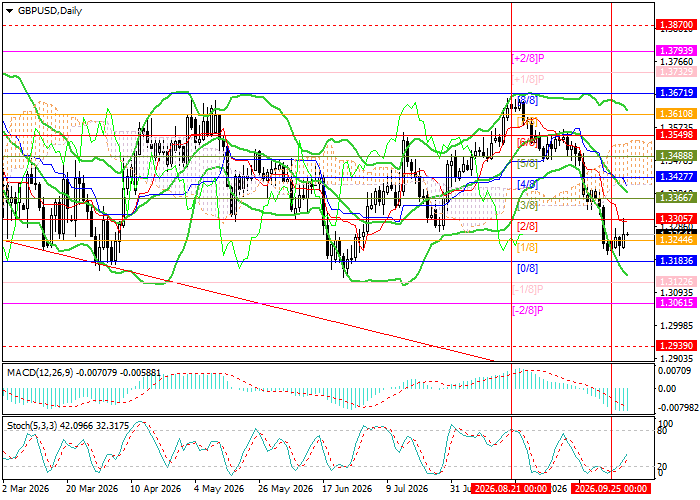700x500 pixels.
Task: Click the 20 Mar 2026 date label
Action: coord(92,489)
